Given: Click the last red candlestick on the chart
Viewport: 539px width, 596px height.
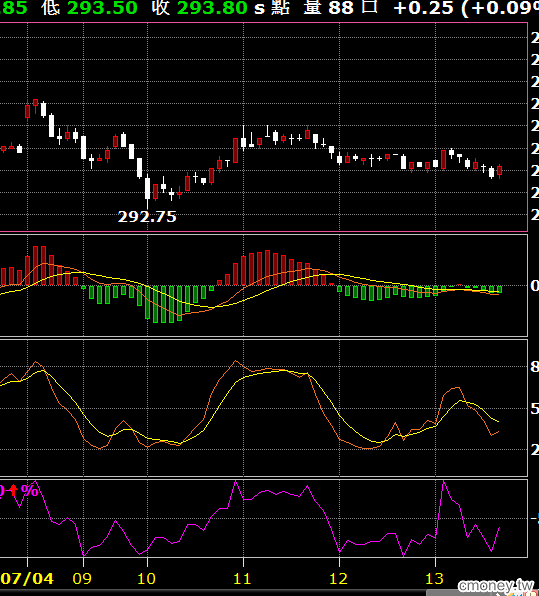Looking at the screenshot, I should click(499, 171).
